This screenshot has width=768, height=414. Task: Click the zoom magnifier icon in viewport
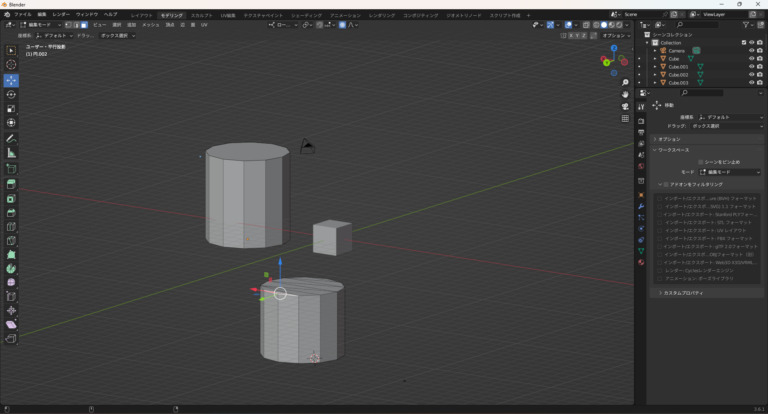625,82
